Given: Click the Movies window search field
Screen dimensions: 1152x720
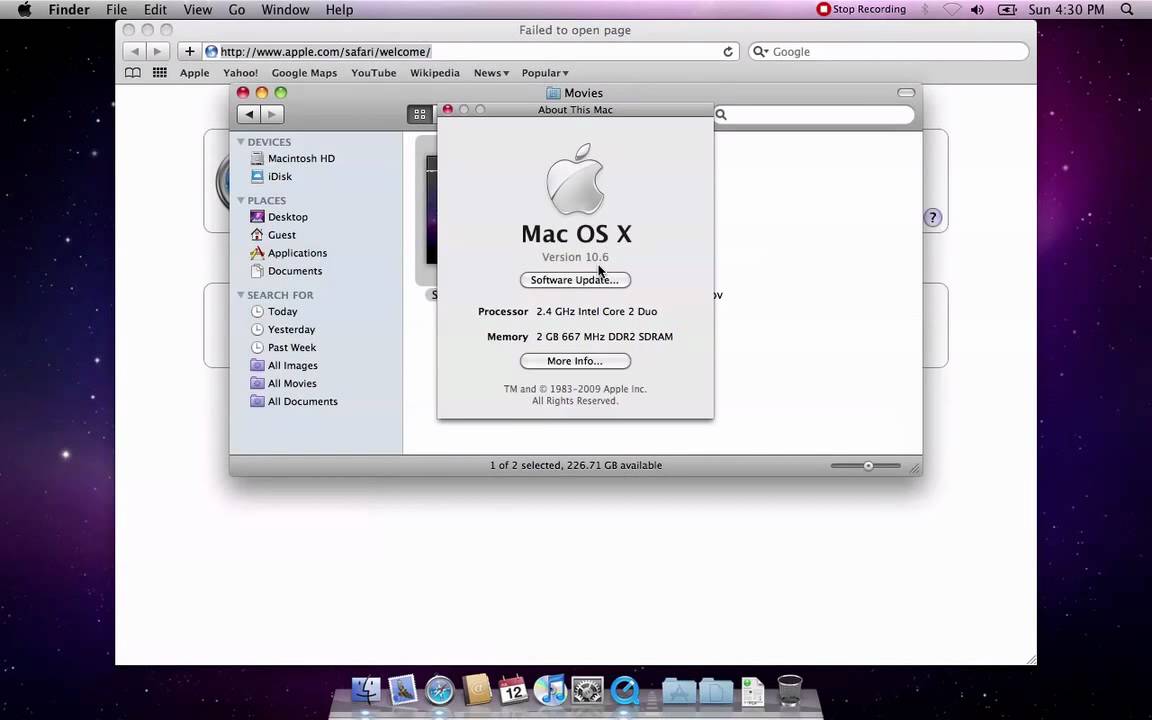Looking at the screenshot, I should 814,115.
